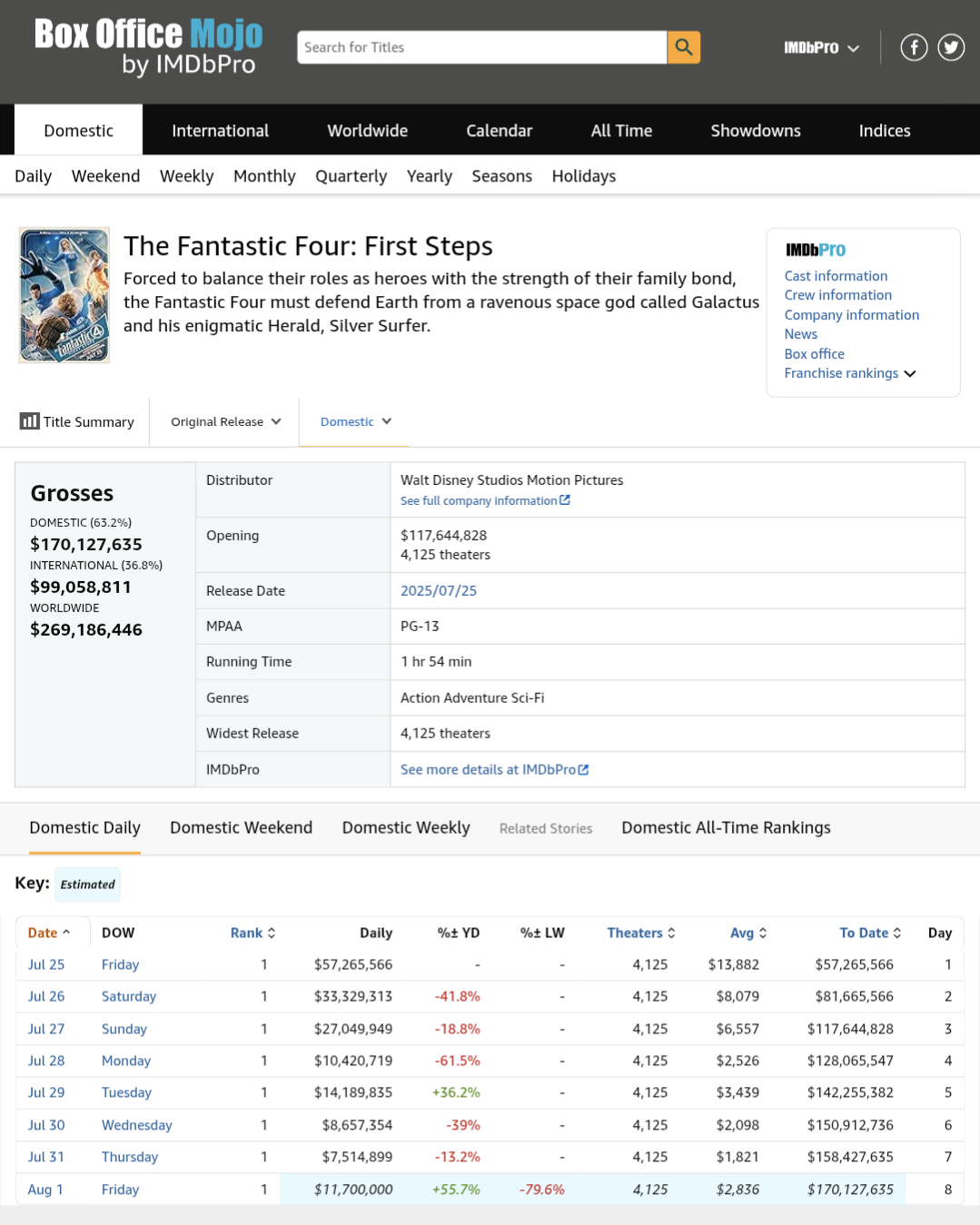Select the Domestic Daily tab

point(85,828)
